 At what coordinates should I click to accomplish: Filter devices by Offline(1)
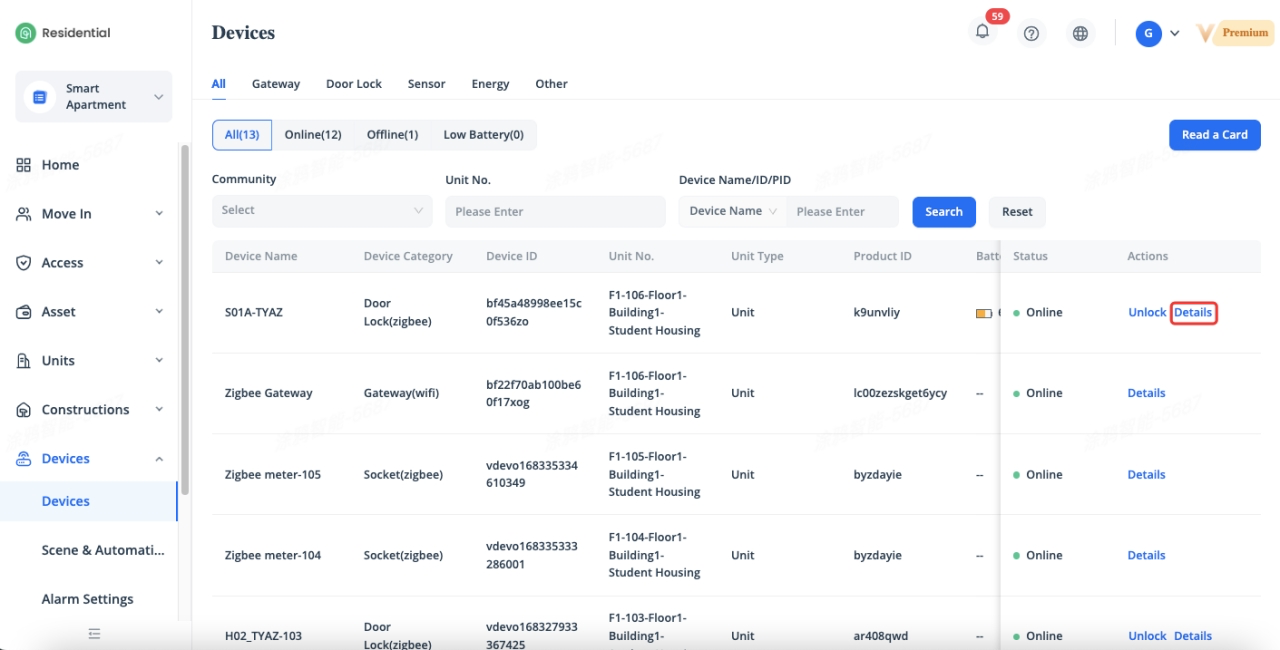[x=392, y=135]
